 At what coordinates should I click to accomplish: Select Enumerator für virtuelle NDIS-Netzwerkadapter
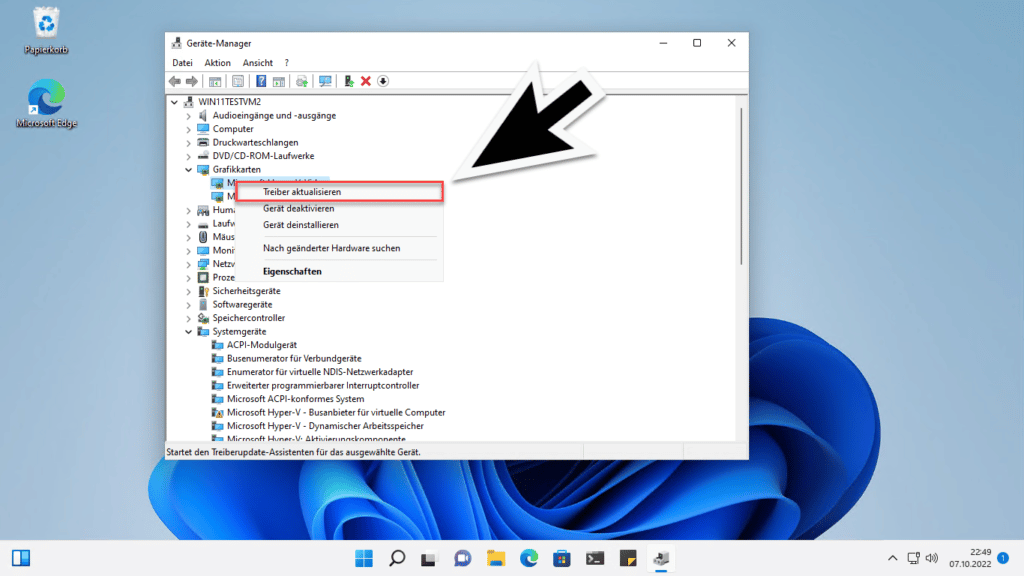tap(320, 372)
